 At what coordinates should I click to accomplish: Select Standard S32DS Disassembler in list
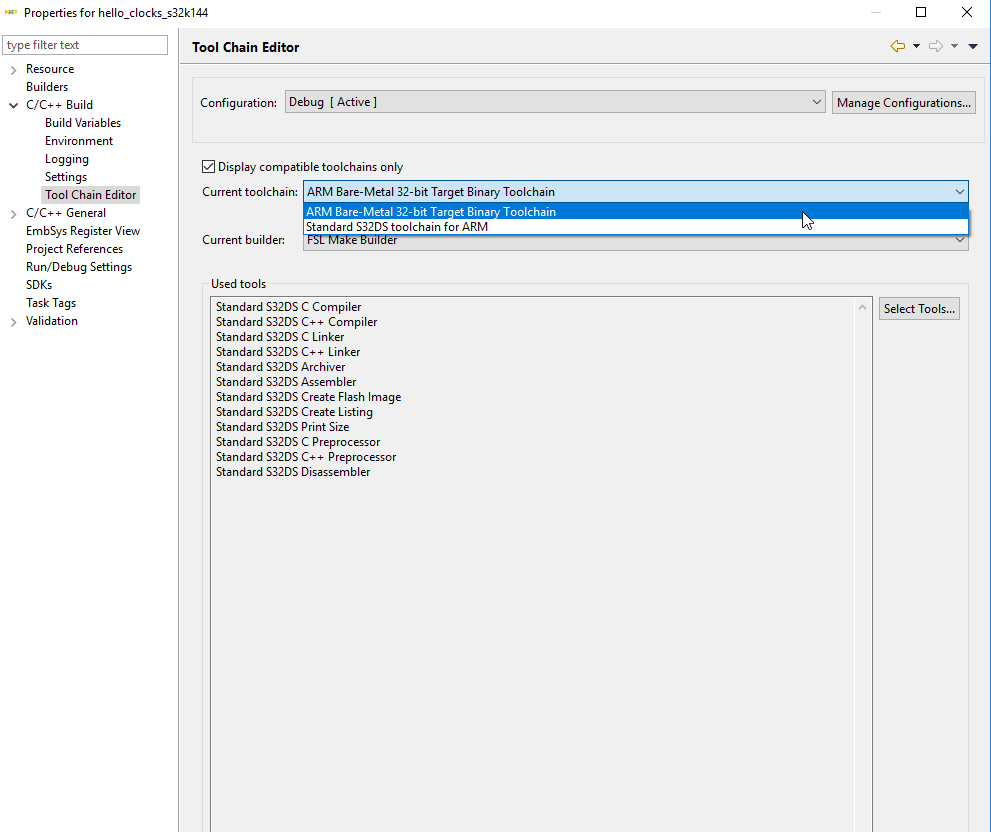click(x=293, y=472)
